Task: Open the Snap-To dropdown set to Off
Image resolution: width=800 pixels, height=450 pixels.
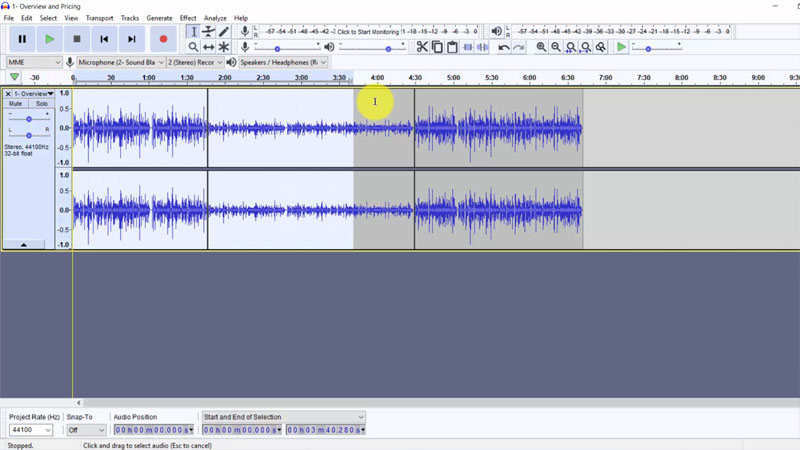Action: click(x=86, y=430)
